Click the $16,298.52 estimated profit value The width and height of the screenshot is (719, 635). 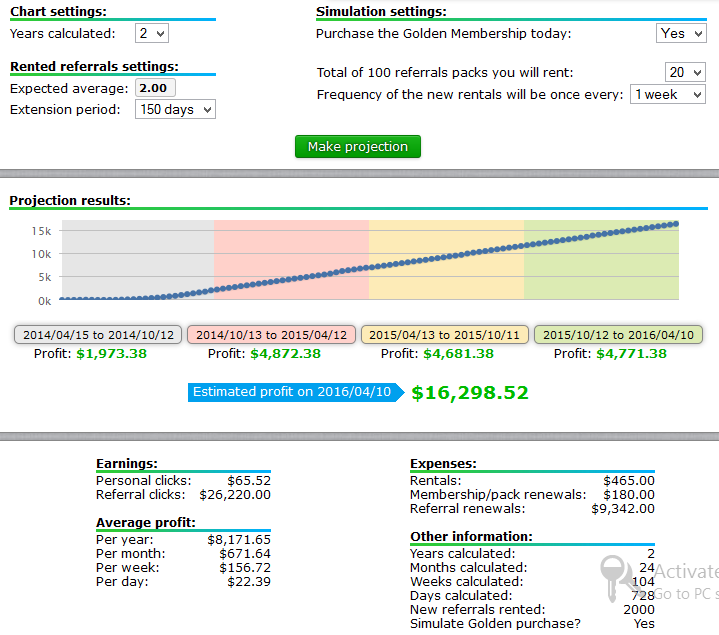(x=470, y=392)
